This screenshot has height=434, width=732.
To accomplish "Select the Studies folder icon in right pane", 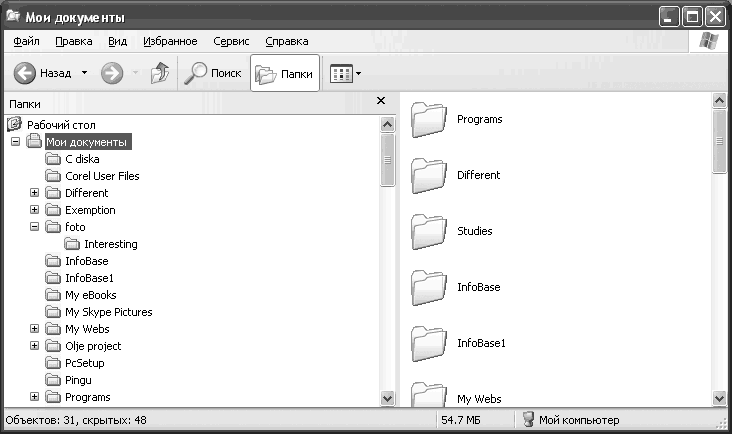I will 429,231.
